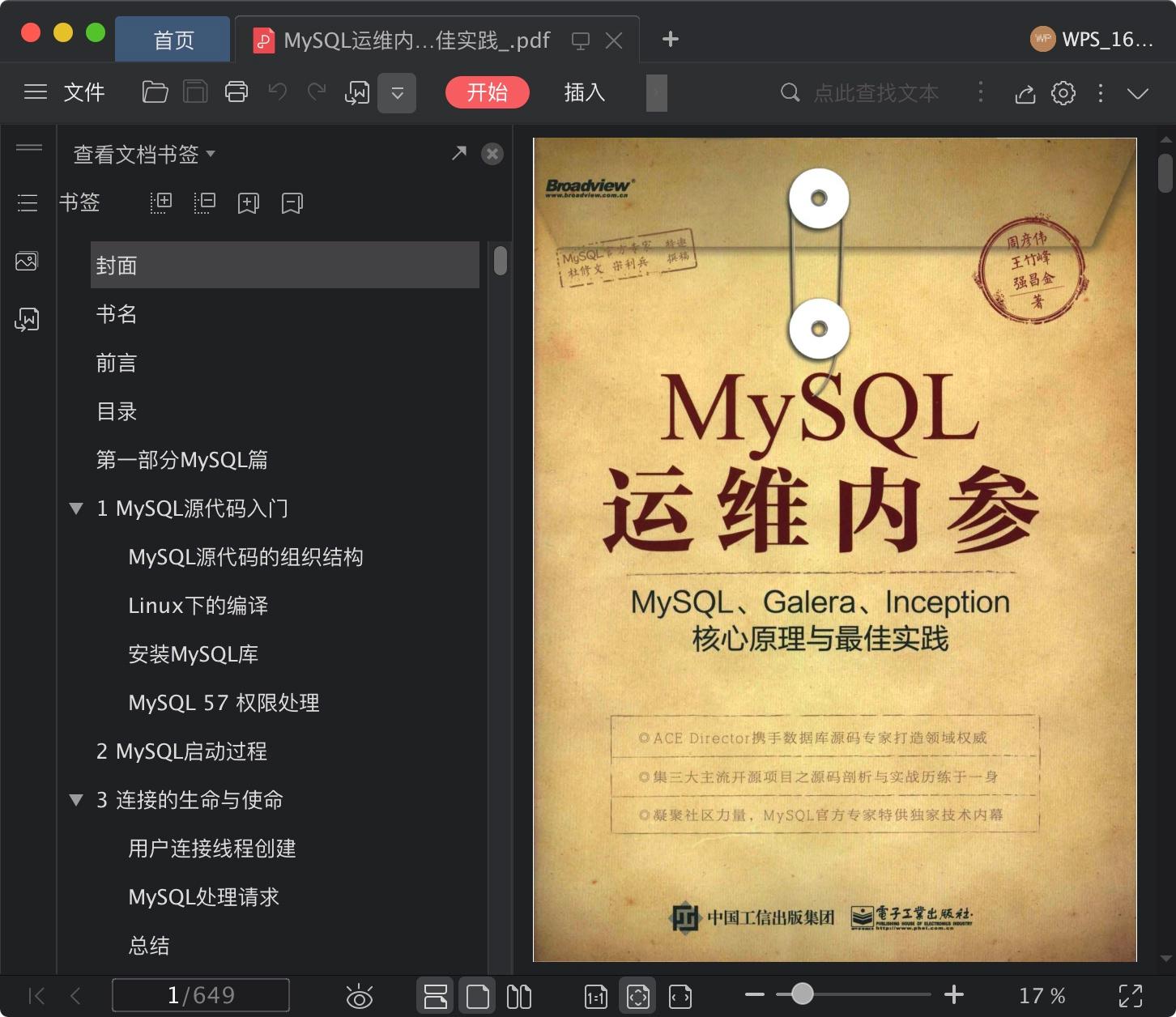Click the redo arrow icon
This screenshot has width=1176, height=1017.
[317, 92]
